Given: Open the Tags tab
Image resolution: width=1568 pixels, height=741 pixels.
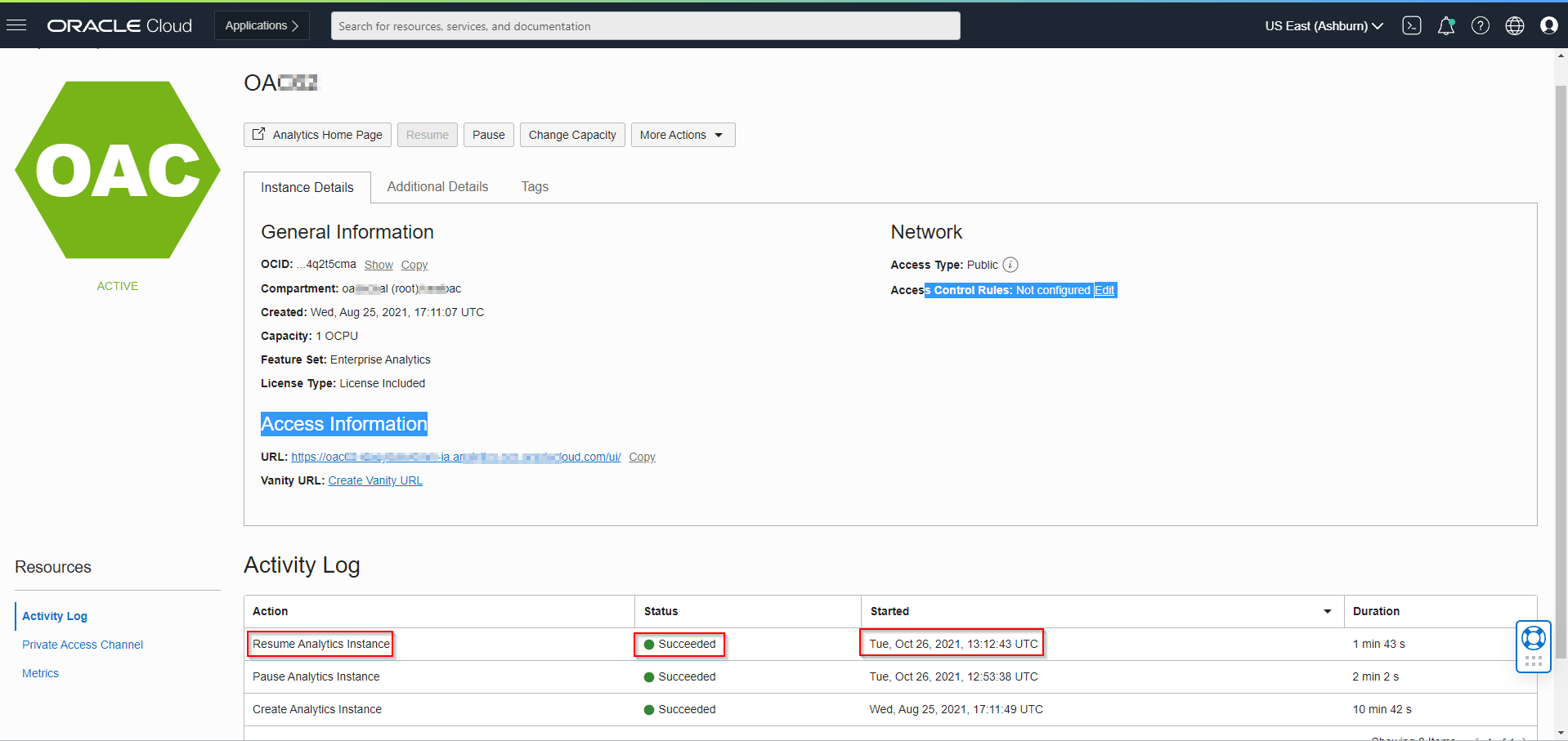Looking at the screenshot, I should pos(535,187).
